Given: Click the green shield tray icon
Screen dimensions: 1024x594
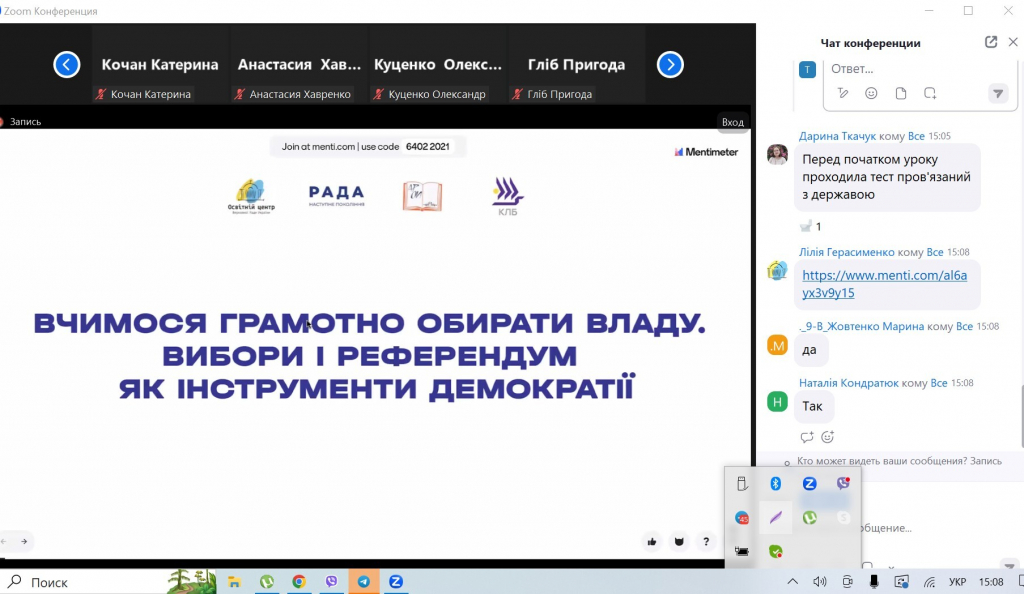Looking at the screenshot, I should pyautogui.click(x=775, y=552).
